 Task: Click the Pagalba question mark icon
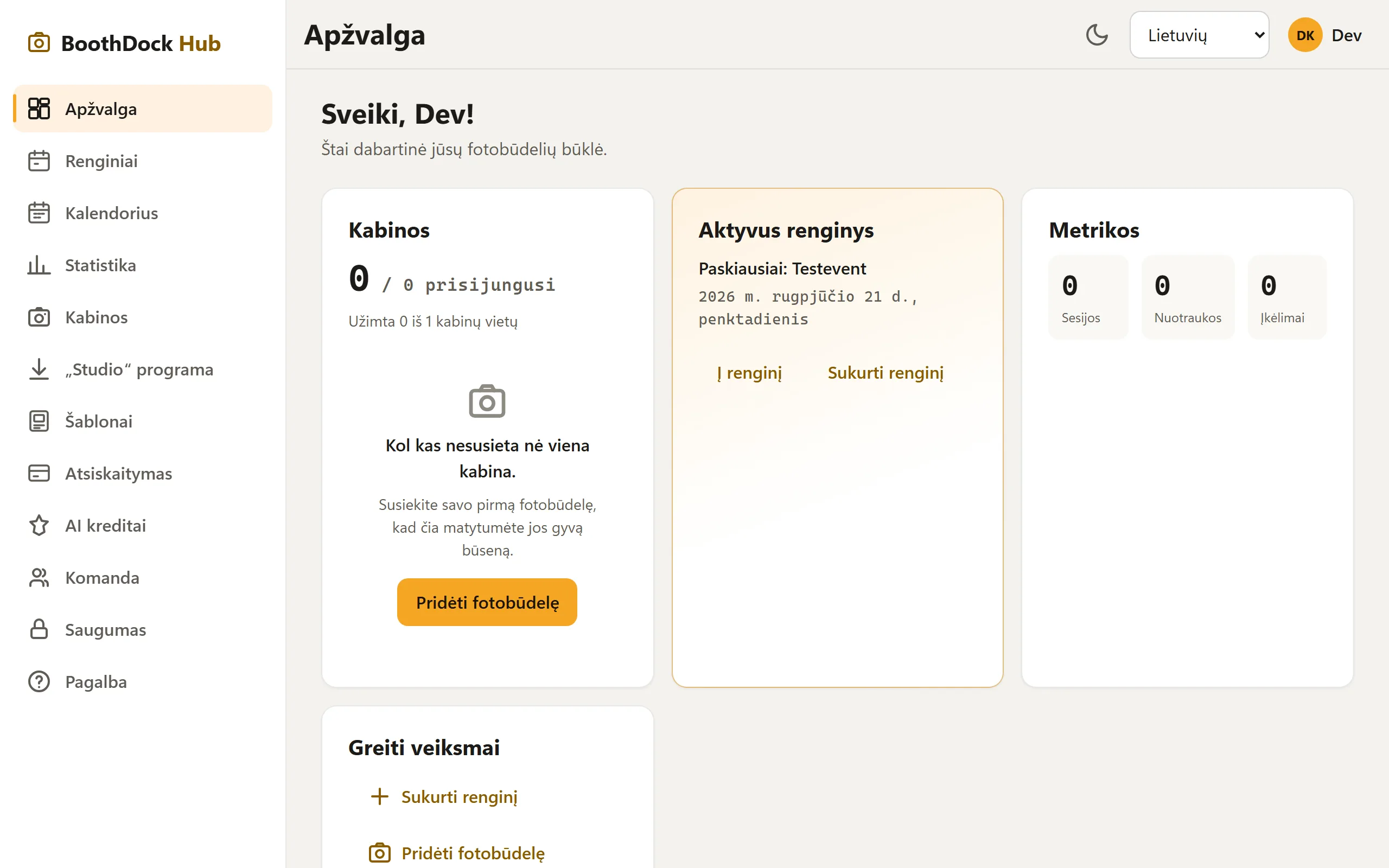pyautogui.click(x=39, y=682)
